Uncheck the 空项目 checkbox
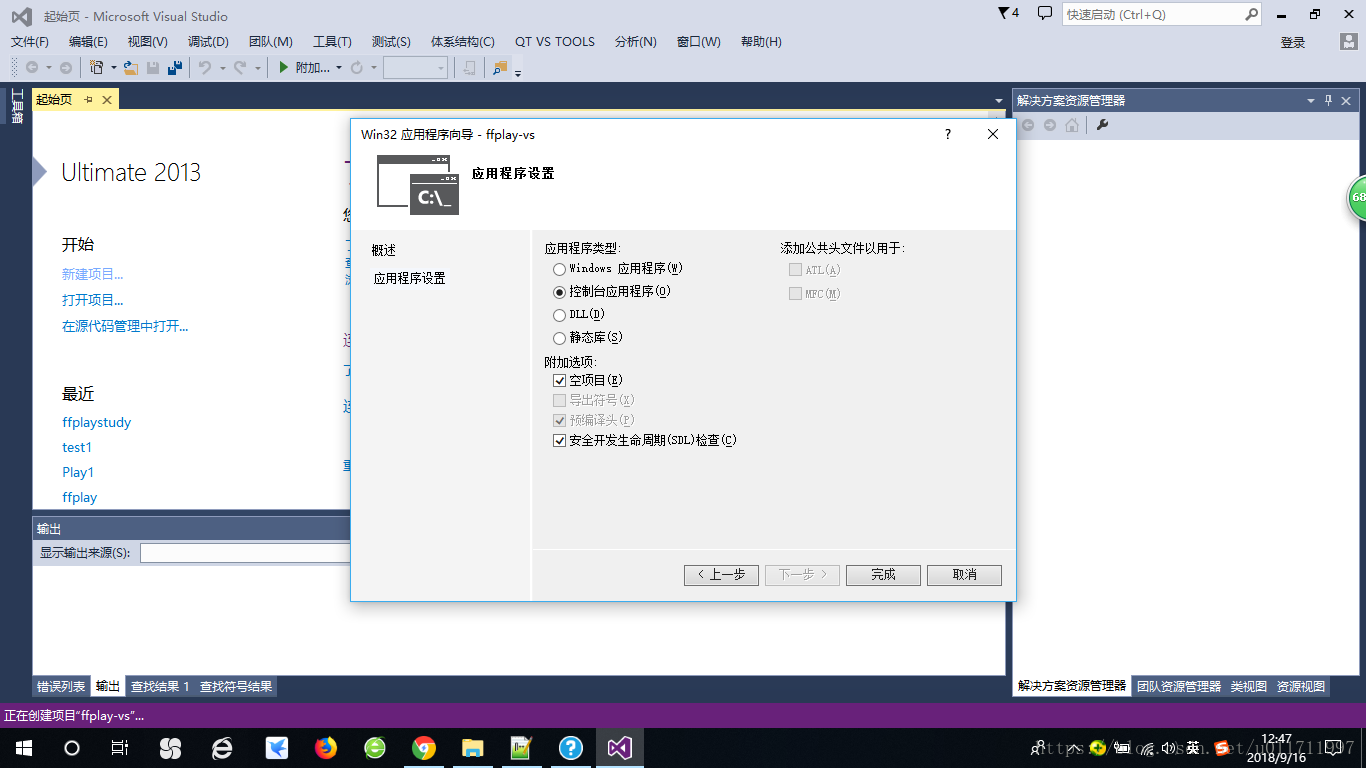The width and height of the screenshot is (1366, 768). click(x=560, y=381)
